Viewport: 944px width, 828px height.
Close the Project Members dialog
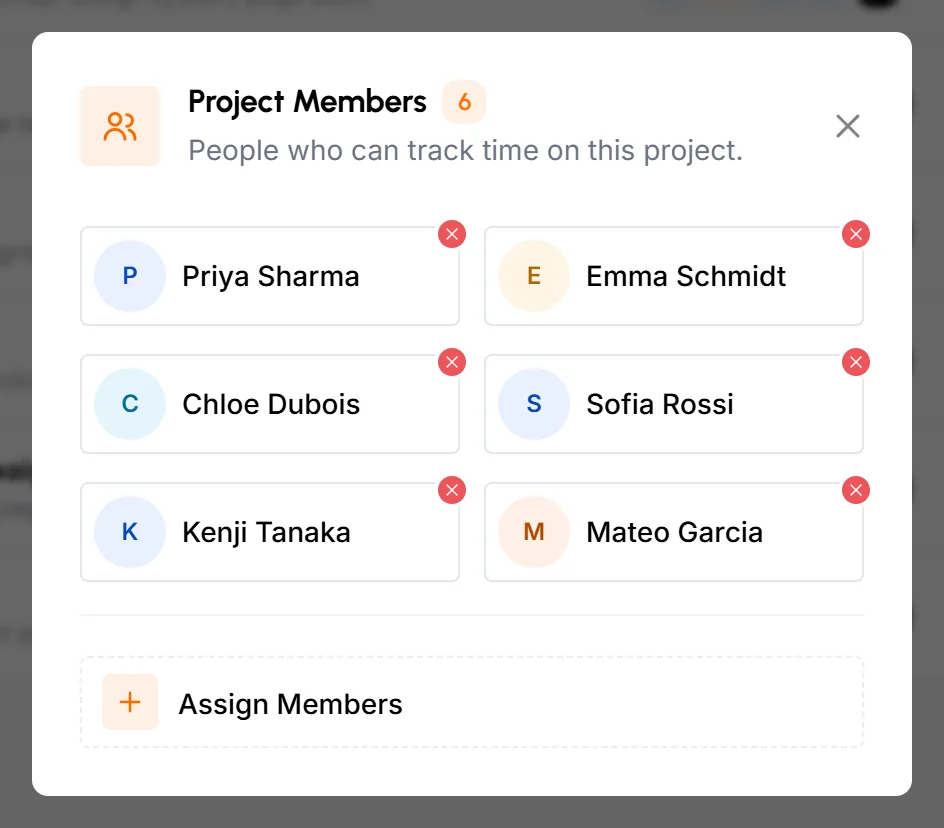pos(848,126)
